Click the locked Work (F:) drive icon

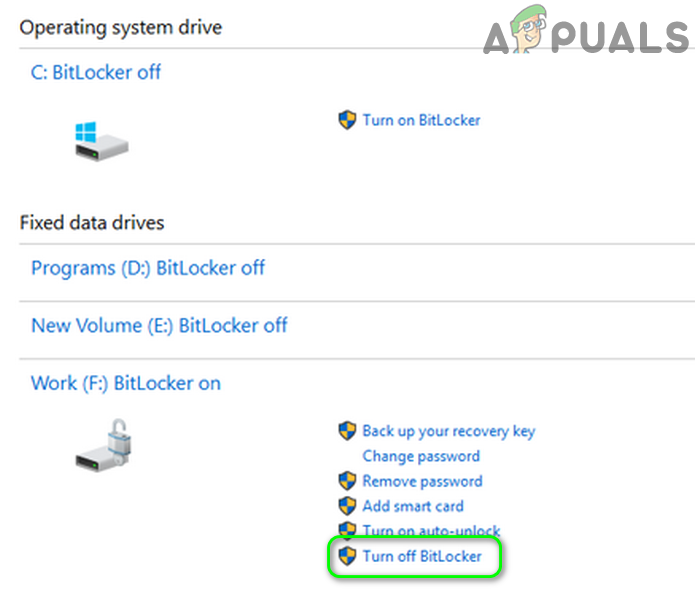[106, 445]
